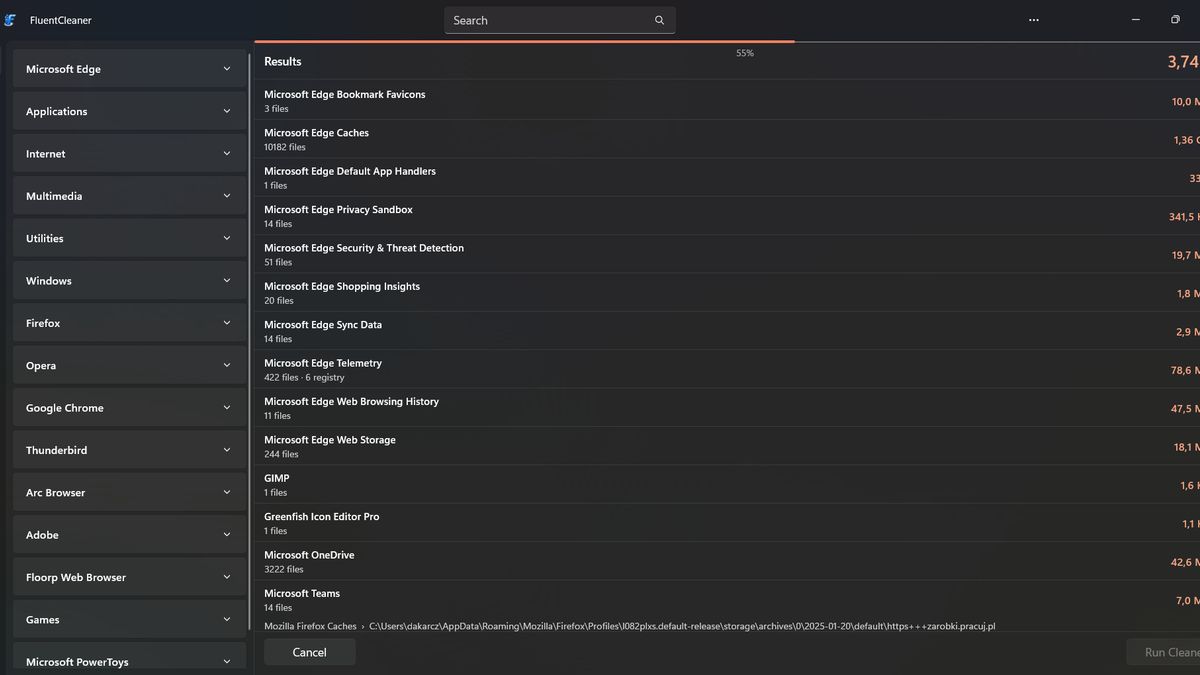
Task: Select Microsoft Edge Web Storage result
Action: click(x=727, y=446)
